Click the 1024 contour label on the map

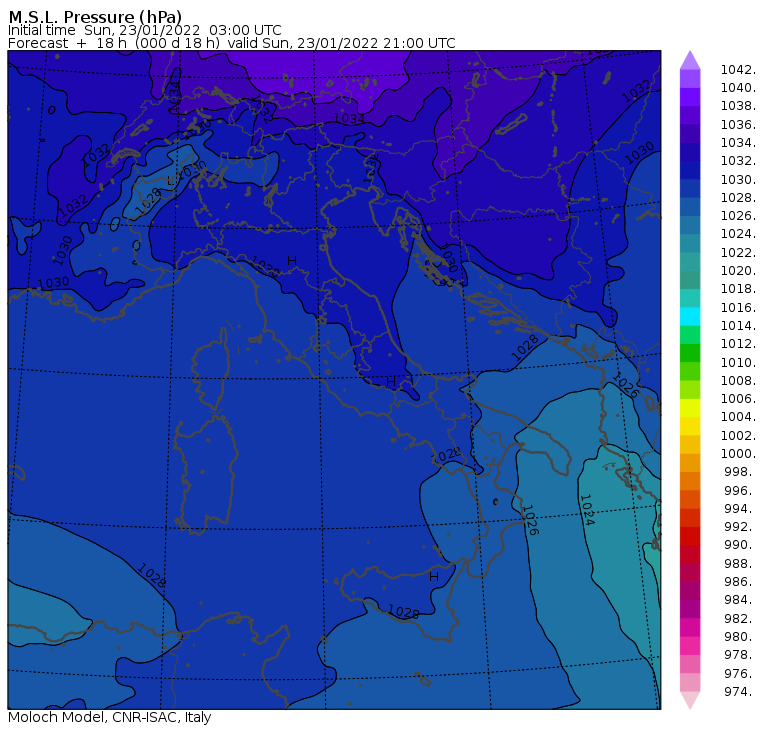pos(587,509)
